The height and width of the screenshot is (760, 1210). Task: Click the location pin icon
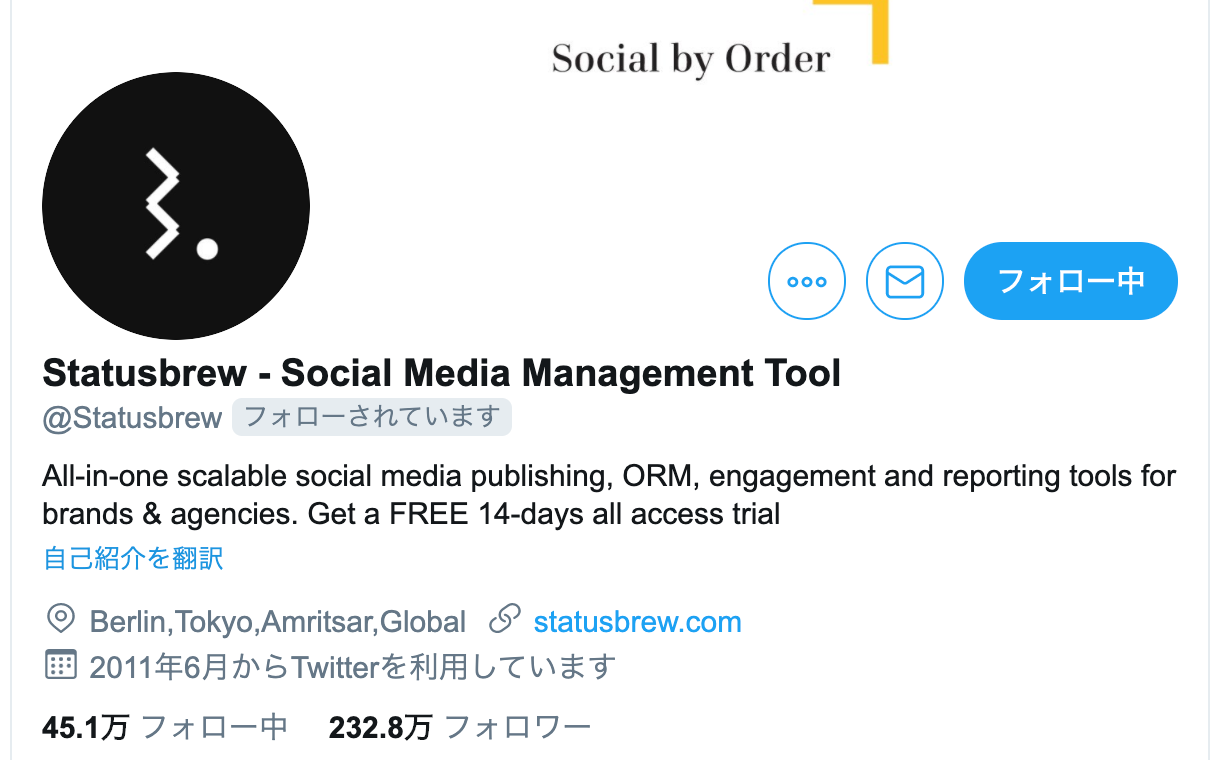61,620
